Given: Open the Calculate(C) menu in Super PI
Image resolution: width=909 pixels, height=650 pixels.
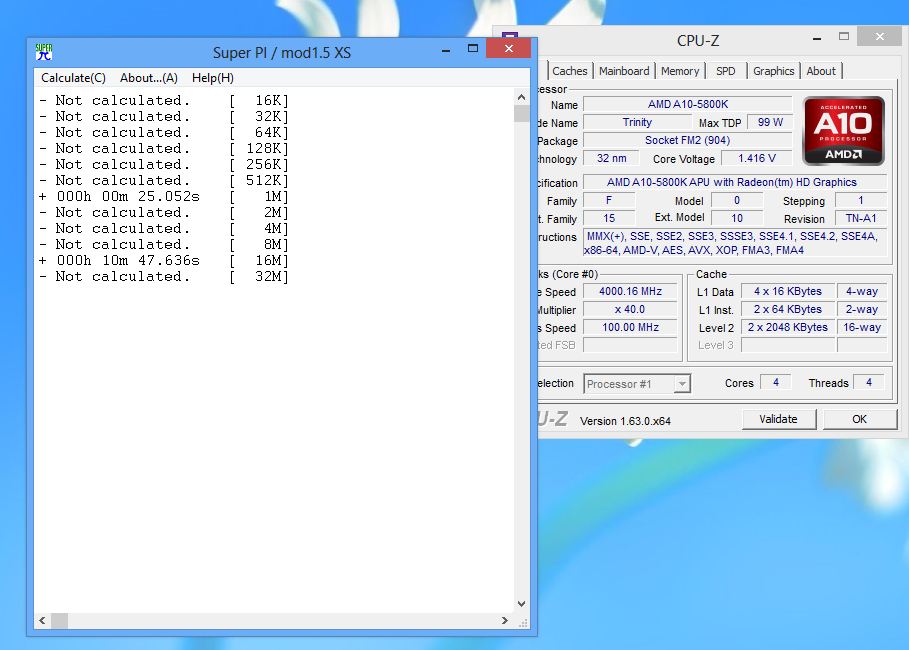Looking at the screenshot, I should point(73,78).
